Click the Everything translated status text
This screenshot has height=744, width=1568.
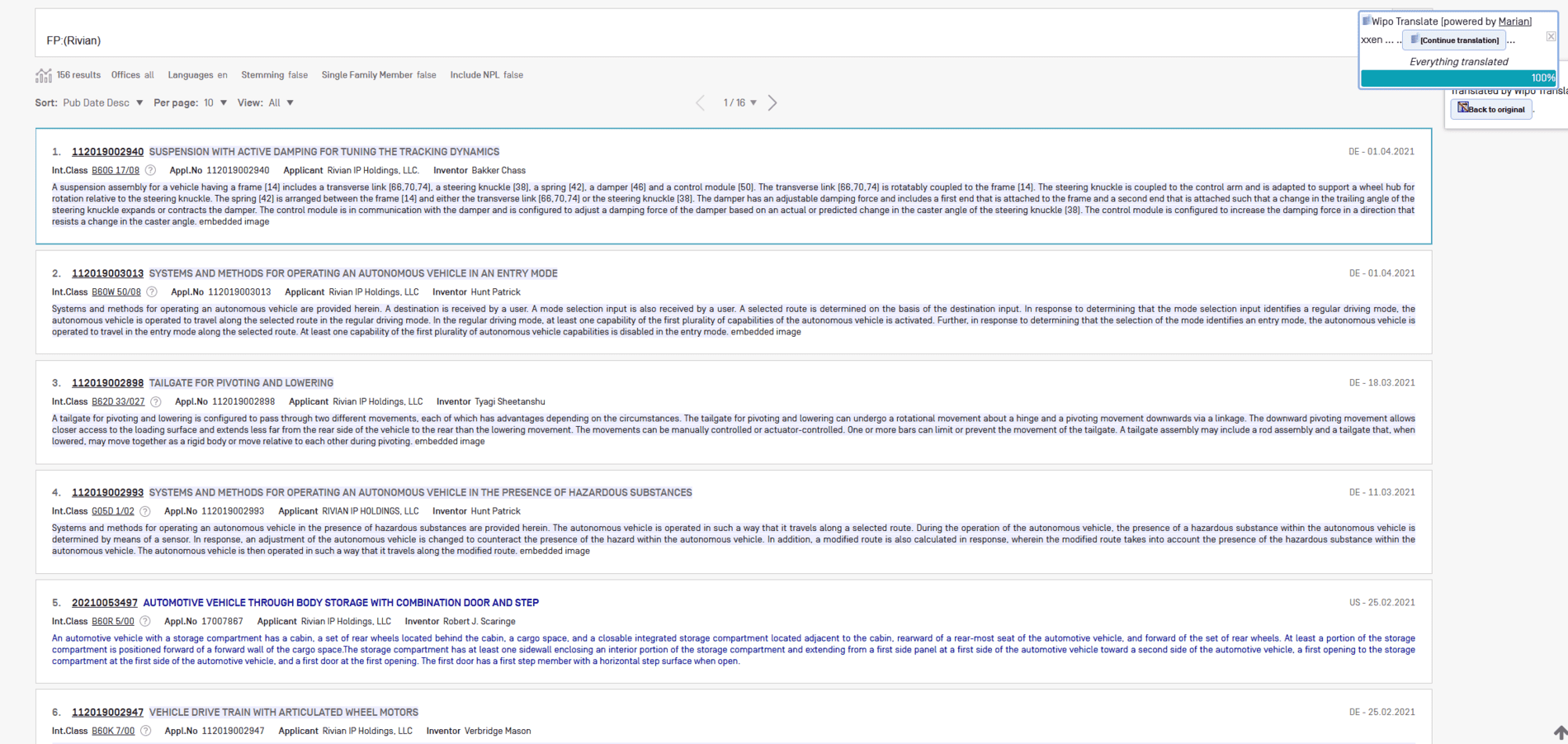pos(1458,62)
